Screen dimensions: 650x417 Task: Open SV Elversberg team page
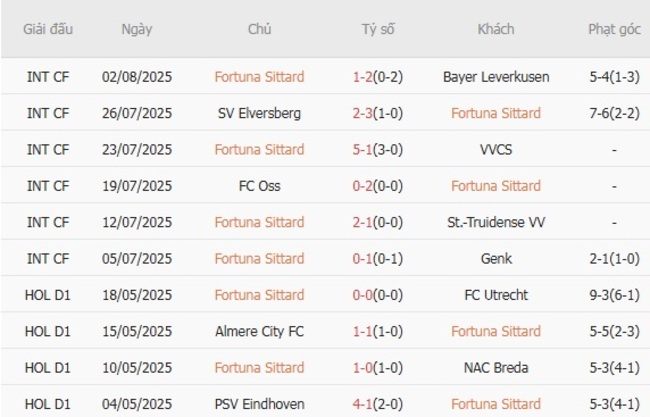259,113
